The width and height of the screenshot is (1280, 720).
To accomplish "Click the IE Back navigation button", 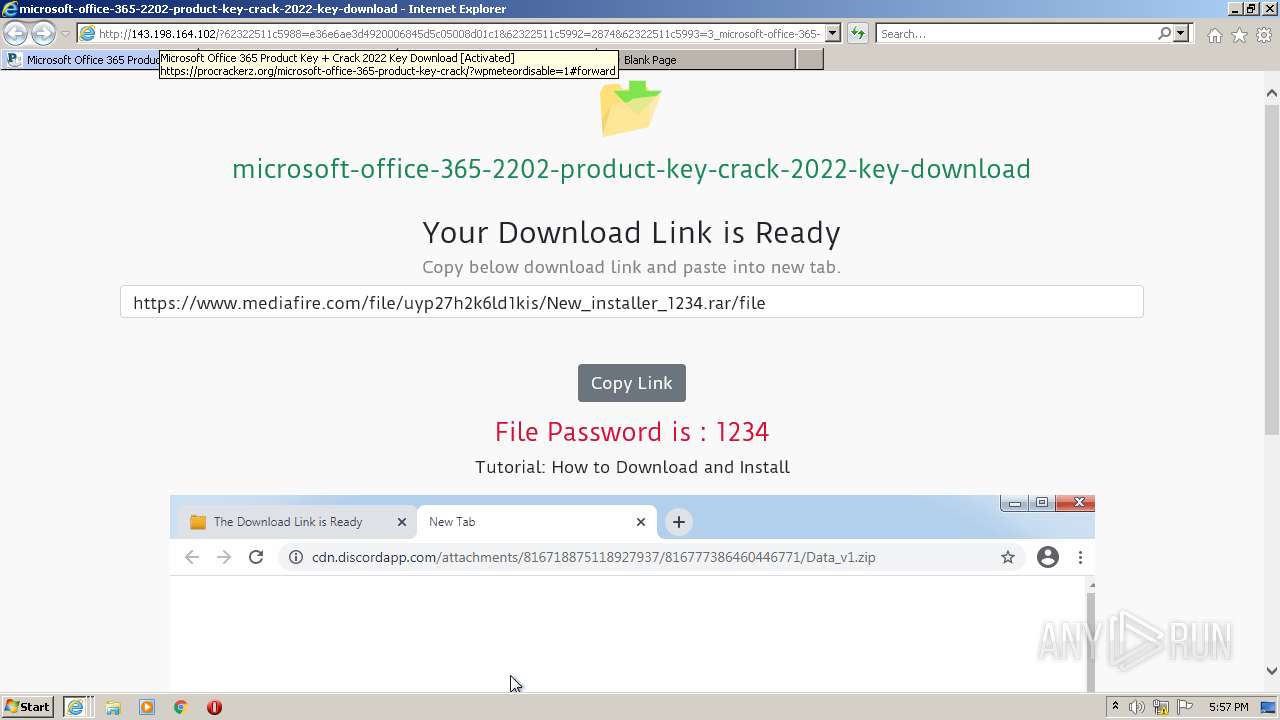I will 15,33.
